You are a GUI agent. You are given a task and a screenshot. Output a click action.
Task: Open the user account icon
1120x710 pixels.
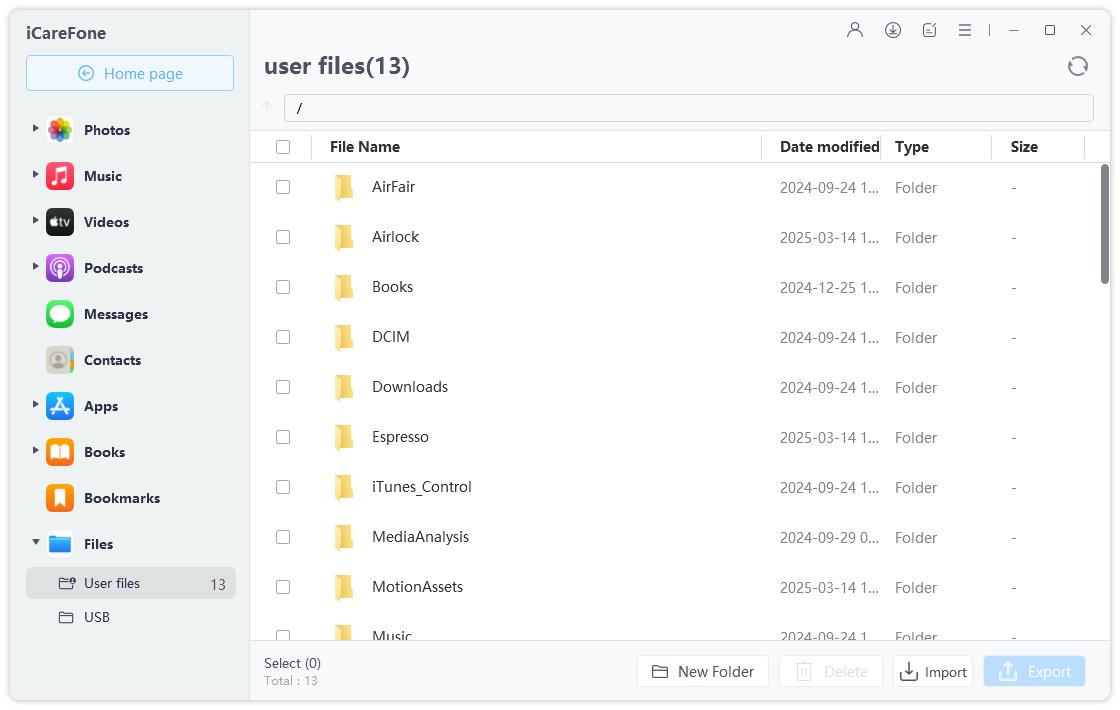pos(854,30)
